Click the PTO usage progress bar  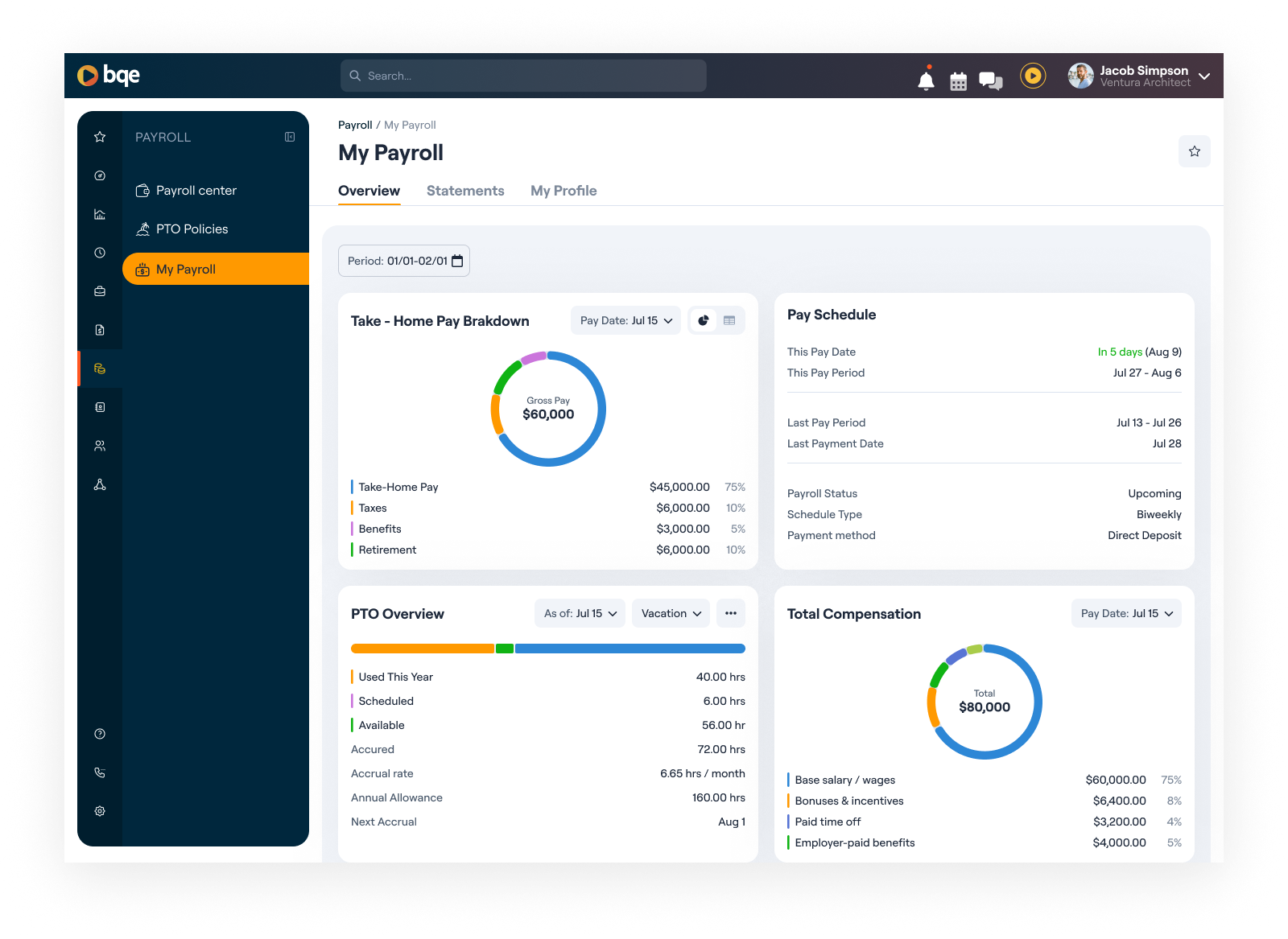(x=547, y=649)
